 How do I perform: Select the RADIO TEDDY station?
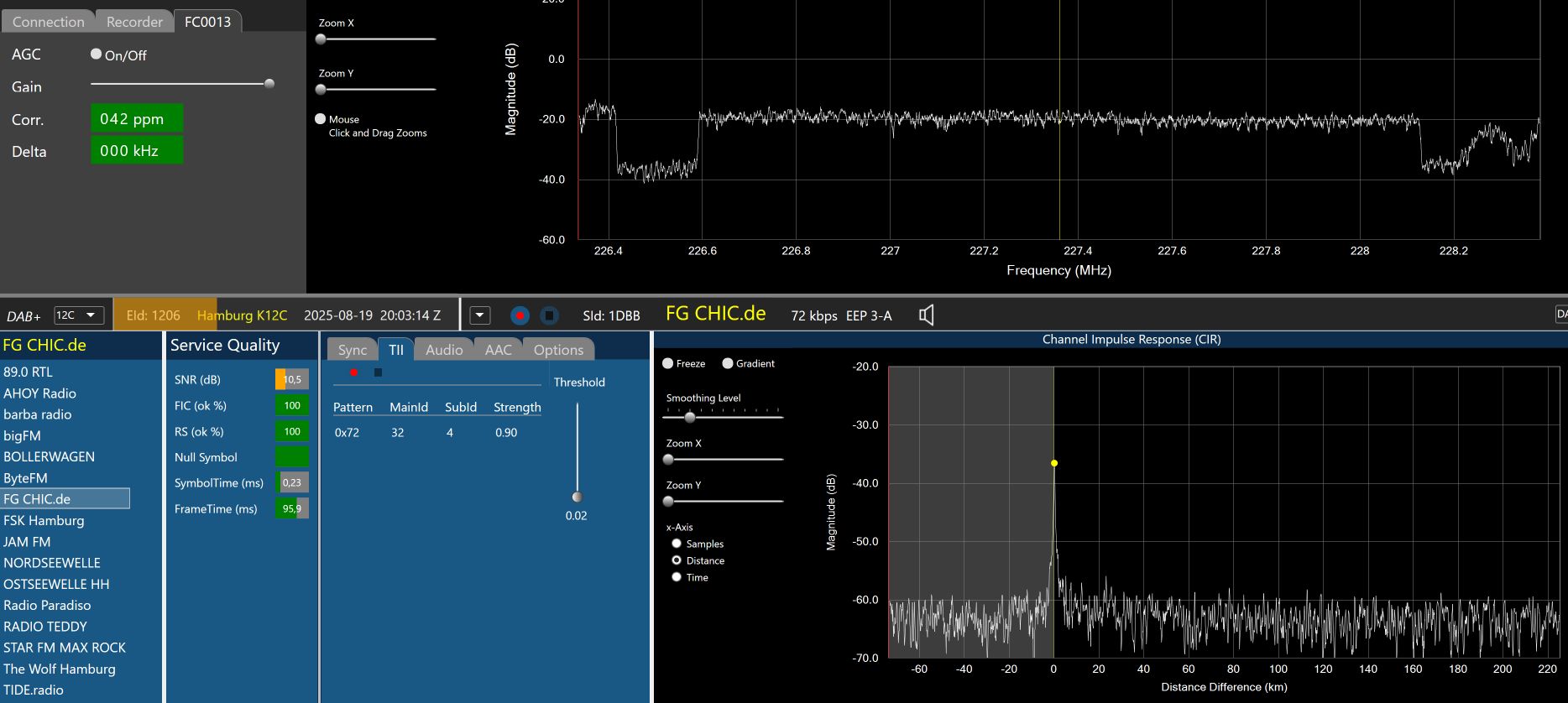click(45, 627)
